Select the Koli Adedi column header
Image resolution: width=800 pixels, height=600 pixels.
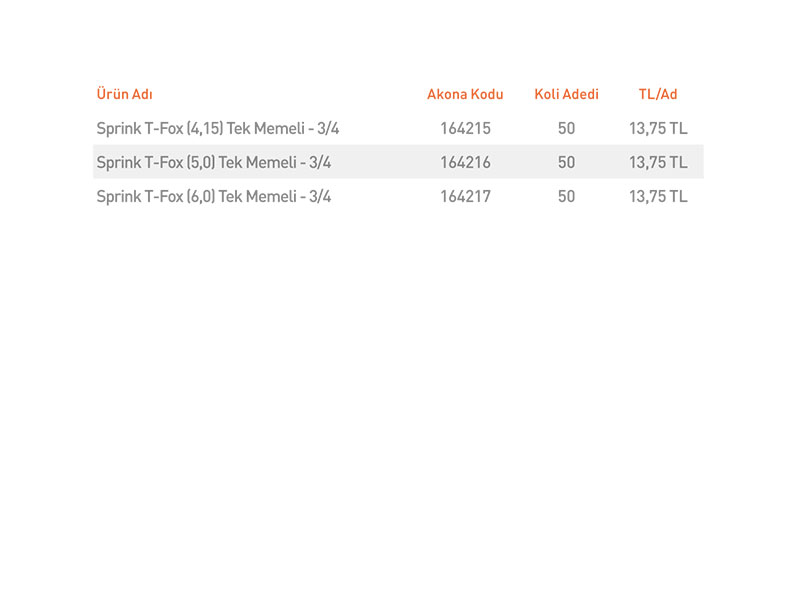pyautogui.click(x=566, y=94)
